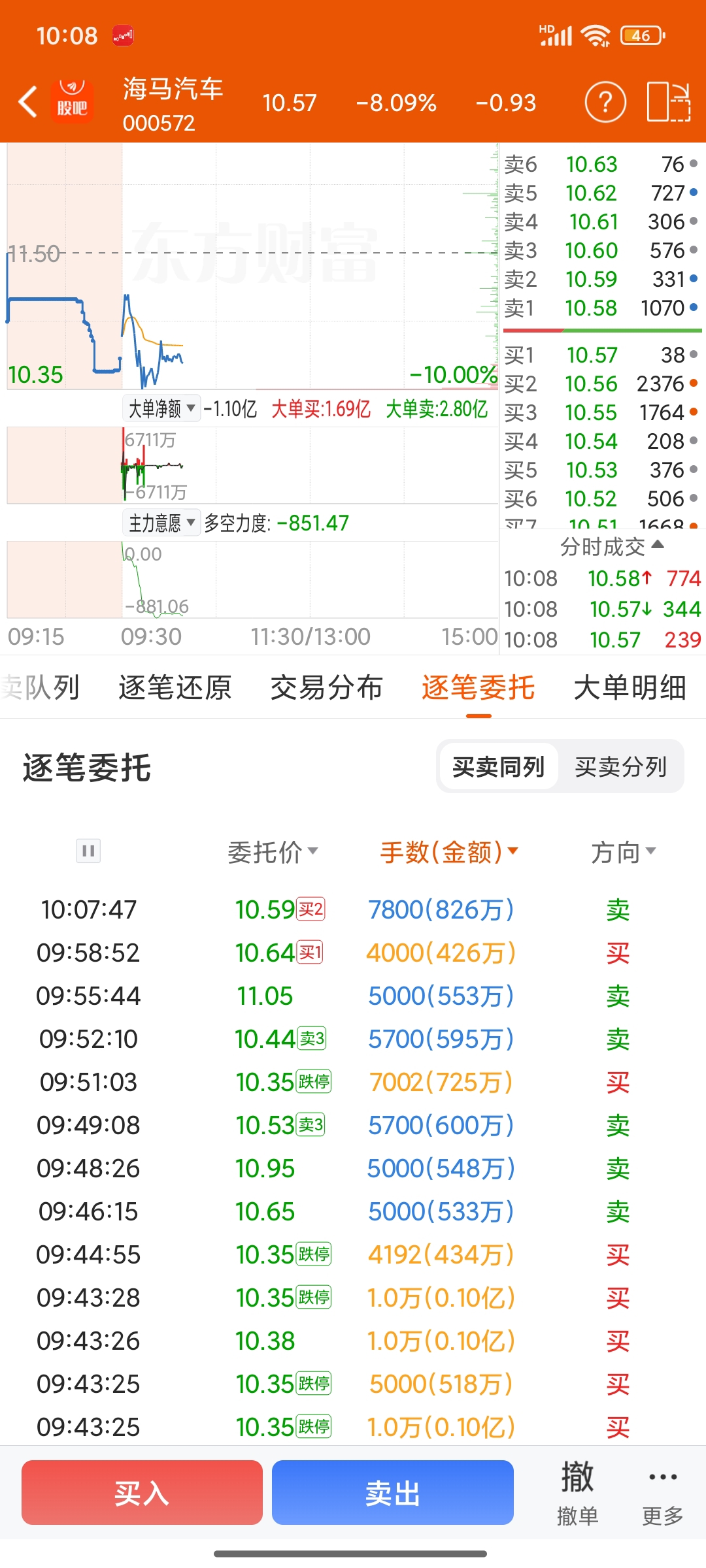Tap the 大单卖:2.80亿 value
Image resolution: width=706 pixels, height=1568 pixels.
(x=437, y=409)
